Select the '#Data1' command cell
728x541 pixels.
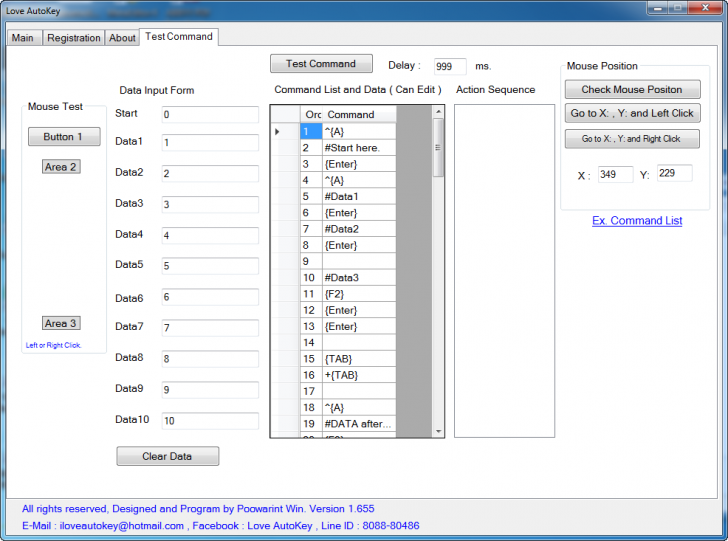tap(359, 196)
